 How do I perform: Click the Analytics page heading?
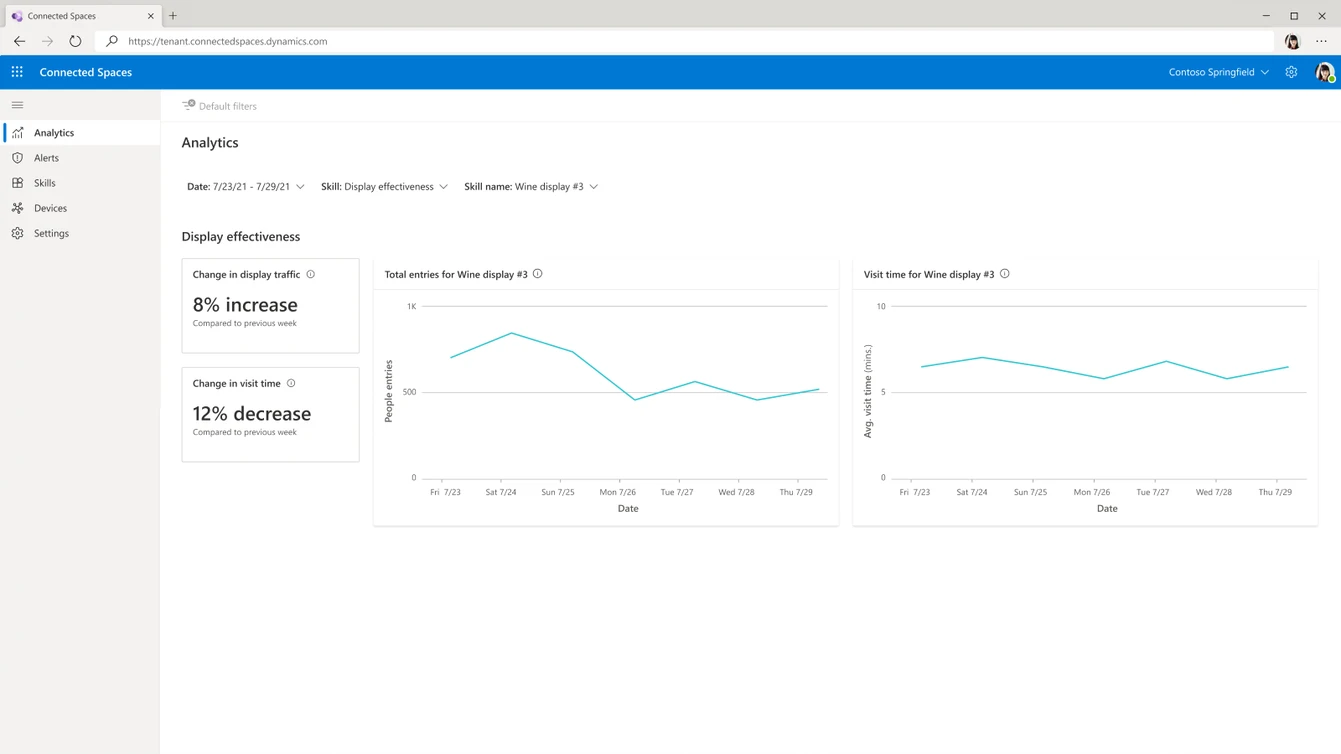(x=210, y=143)
